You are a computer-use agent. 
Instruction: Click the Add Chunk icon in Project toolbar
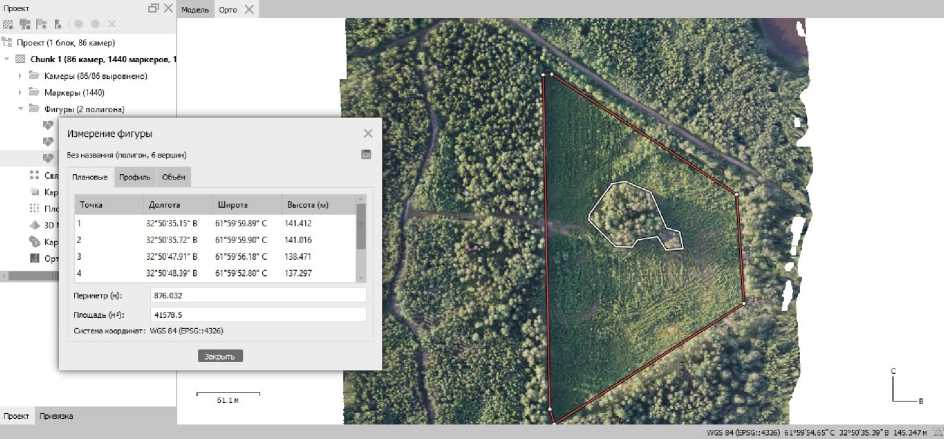coord(8,25)
